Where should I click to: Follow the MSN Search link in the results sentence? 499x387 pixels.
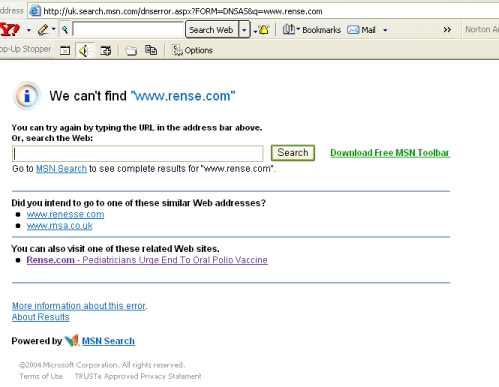[61, 169]
